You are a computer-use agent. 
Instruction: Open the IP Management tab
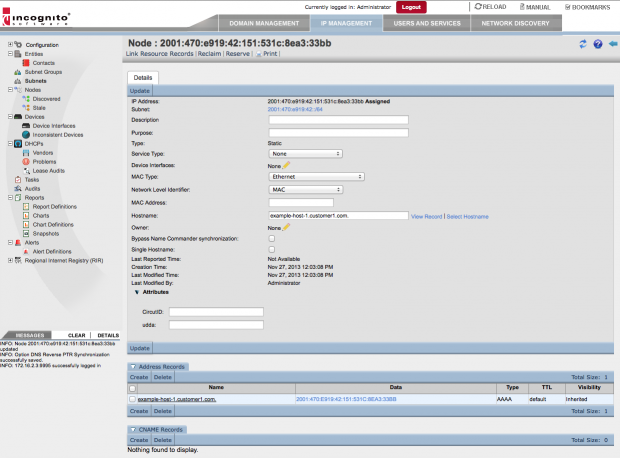point(346,23)
